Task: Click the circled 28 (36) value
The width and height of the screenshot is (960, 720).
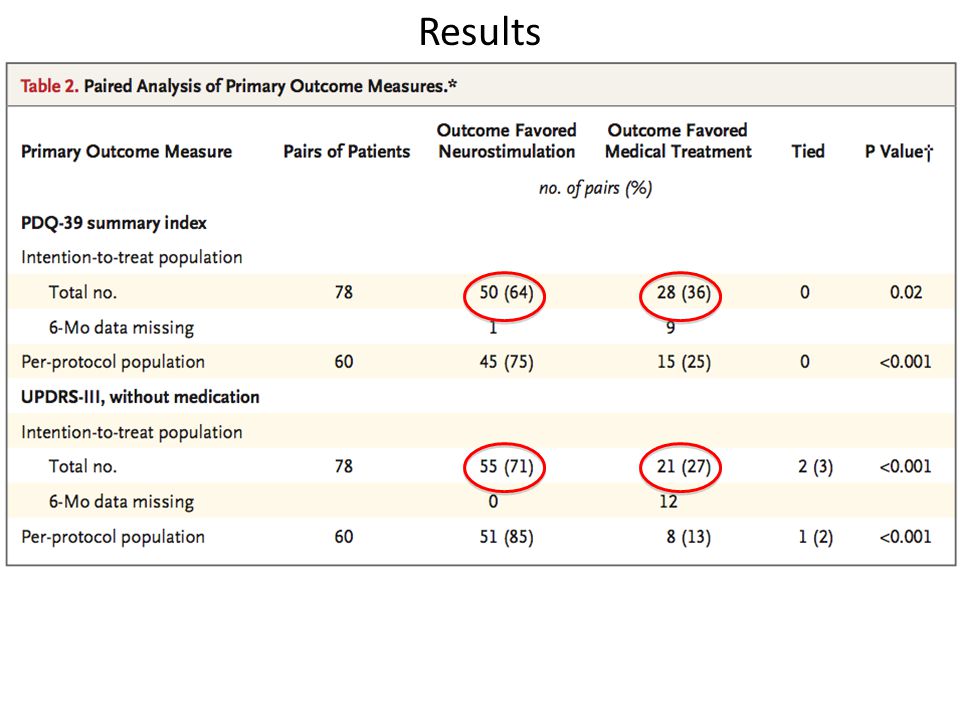Action: coord(684,293)
